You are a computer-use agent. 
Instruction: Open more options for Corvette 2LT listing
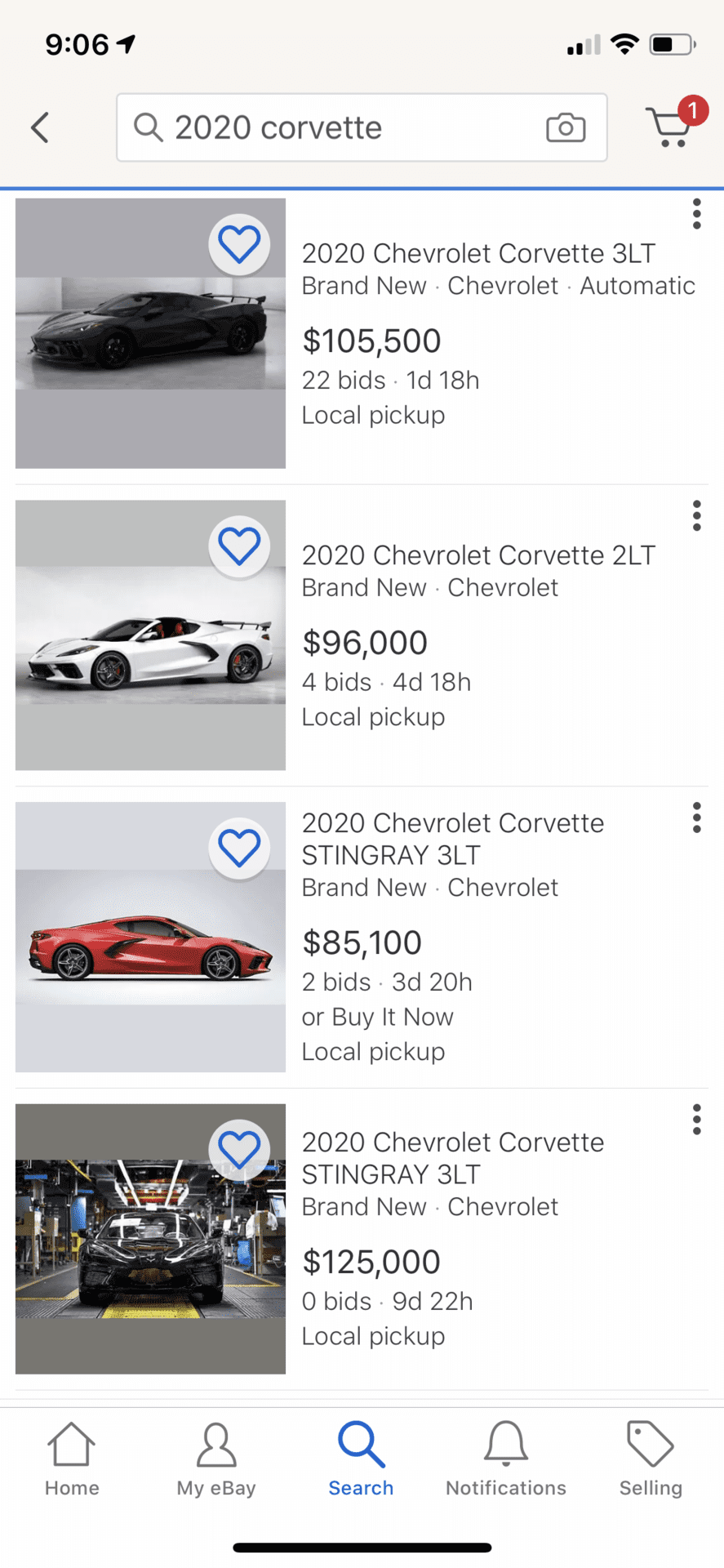coord(696,516)
